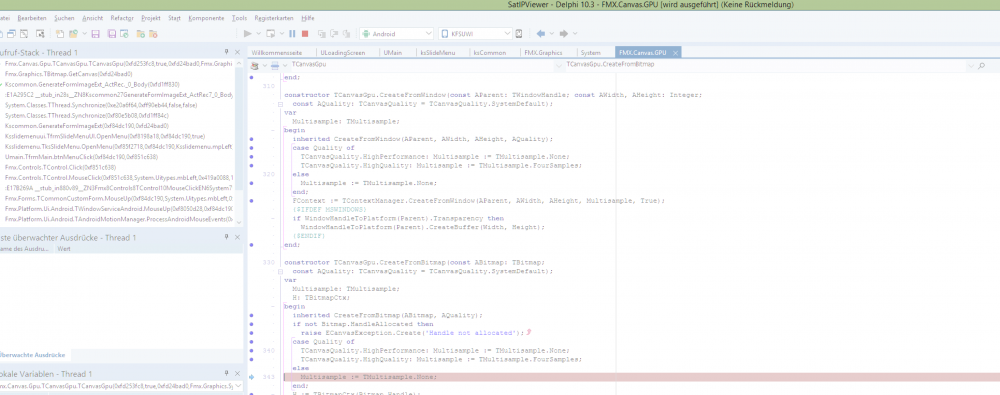
Task: Switch to the System editor tab
Action: coord(591,52)
